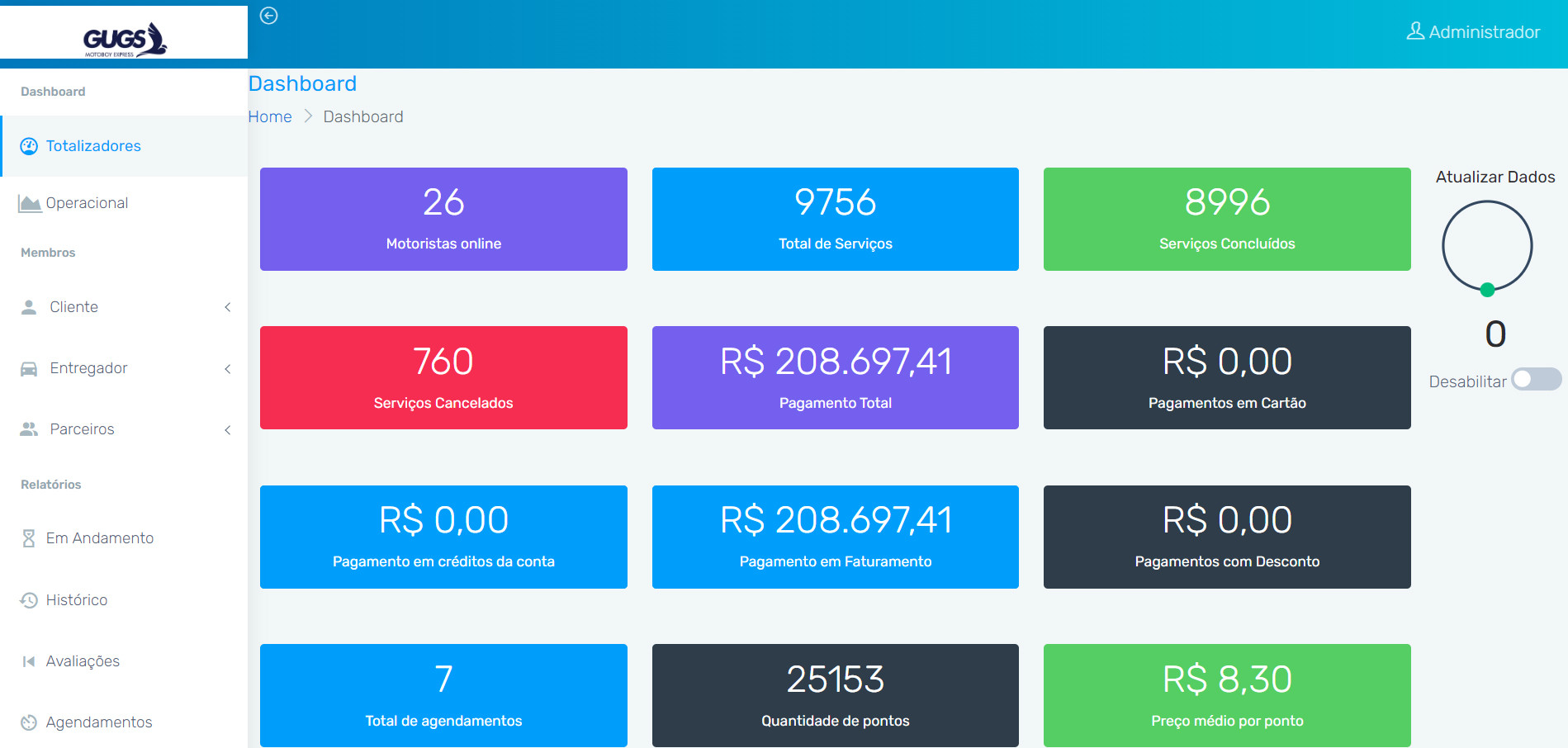The image size is (1568, 748).
Task: Click the GUGS logo
Action: pyautogui.click(x=124, y=38)
